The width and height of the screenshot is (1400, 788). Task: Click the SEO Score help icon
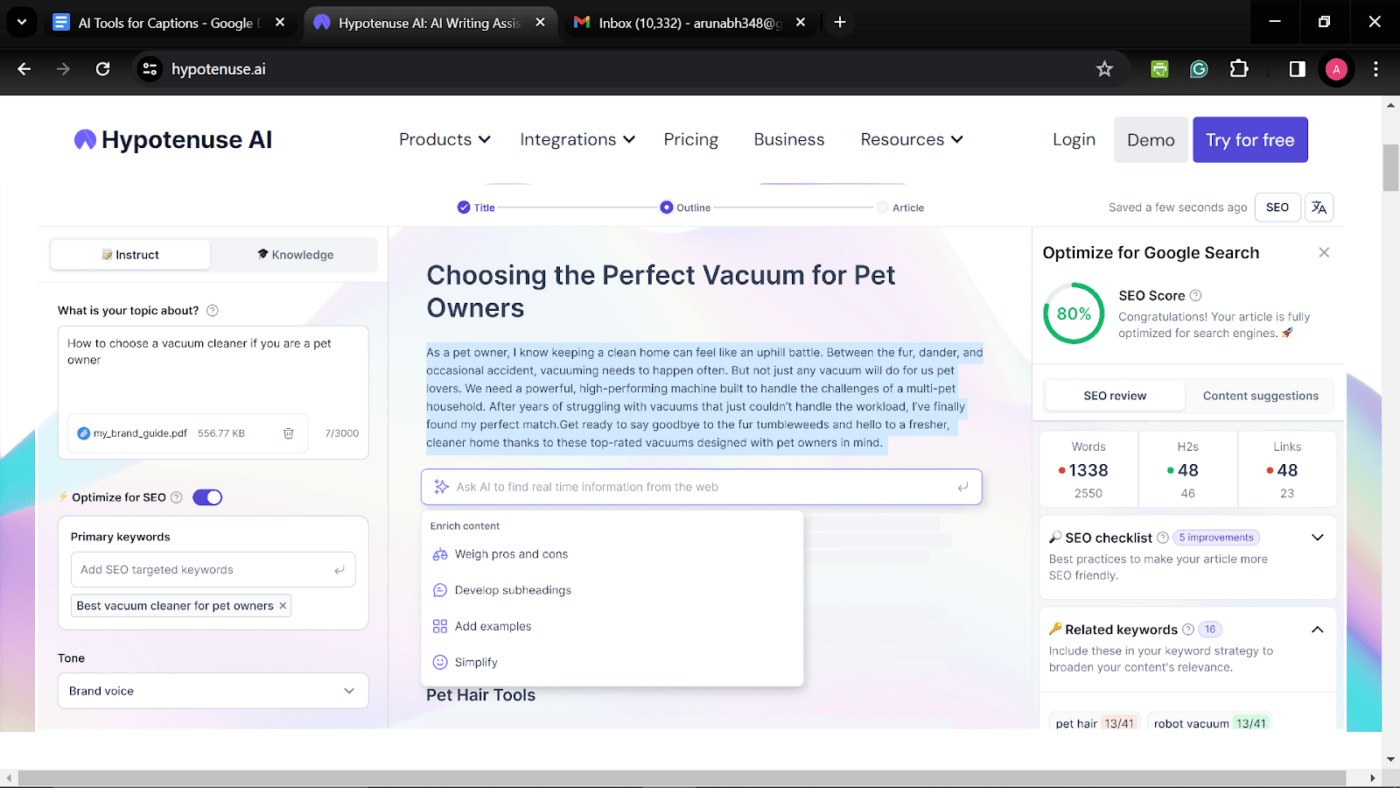tap(1196, 296)
